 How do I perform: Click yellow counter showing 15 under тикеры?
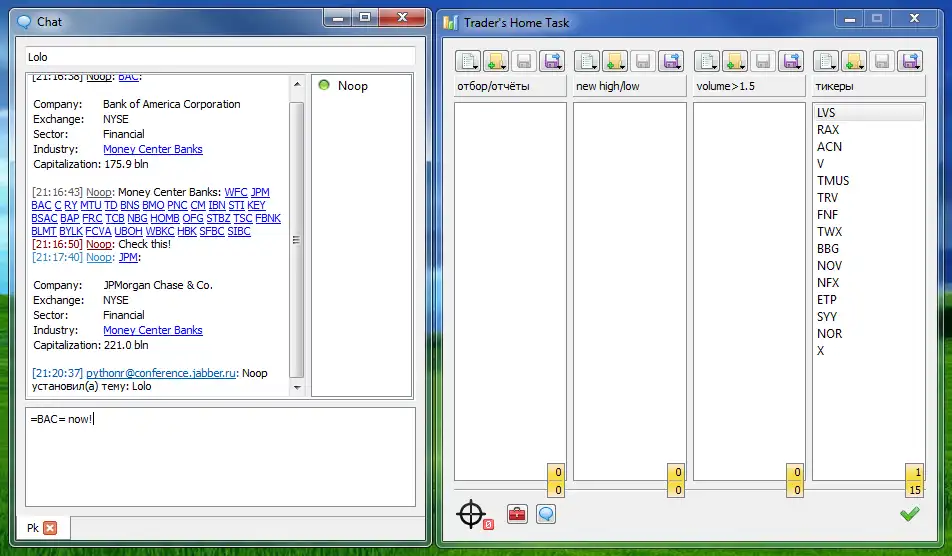tap(914, 490)
